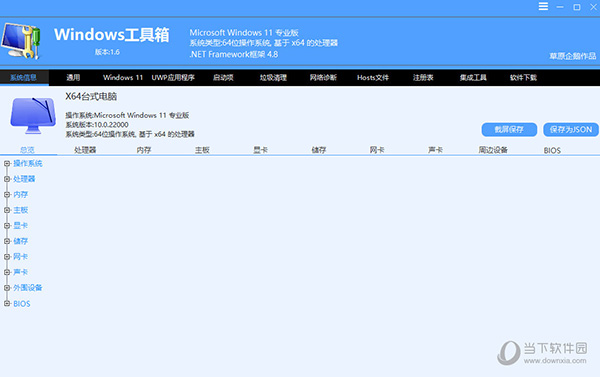Click the blue desktop computer icon
The width and height of the screenshot is (600, 377).
[33, 115]
